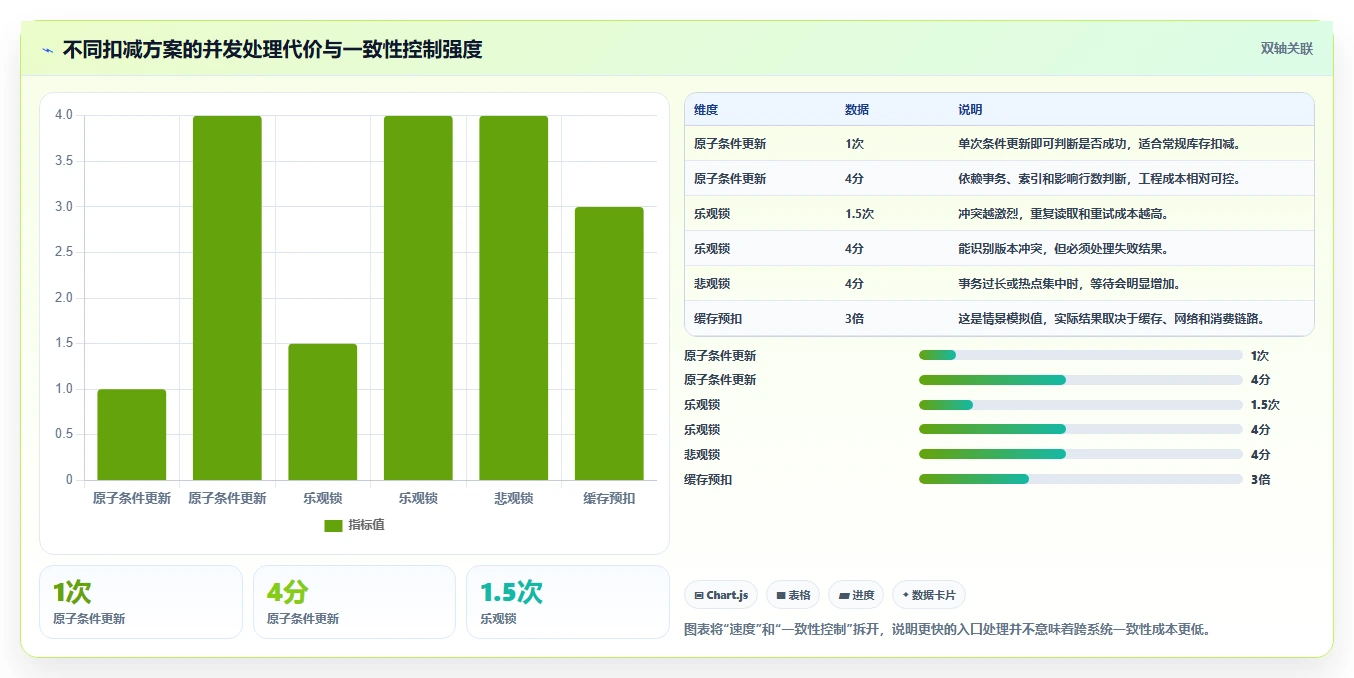1354x678 pixels.
Task: Click the 悲观锁 label in the progress list
Action: (702, 455)
